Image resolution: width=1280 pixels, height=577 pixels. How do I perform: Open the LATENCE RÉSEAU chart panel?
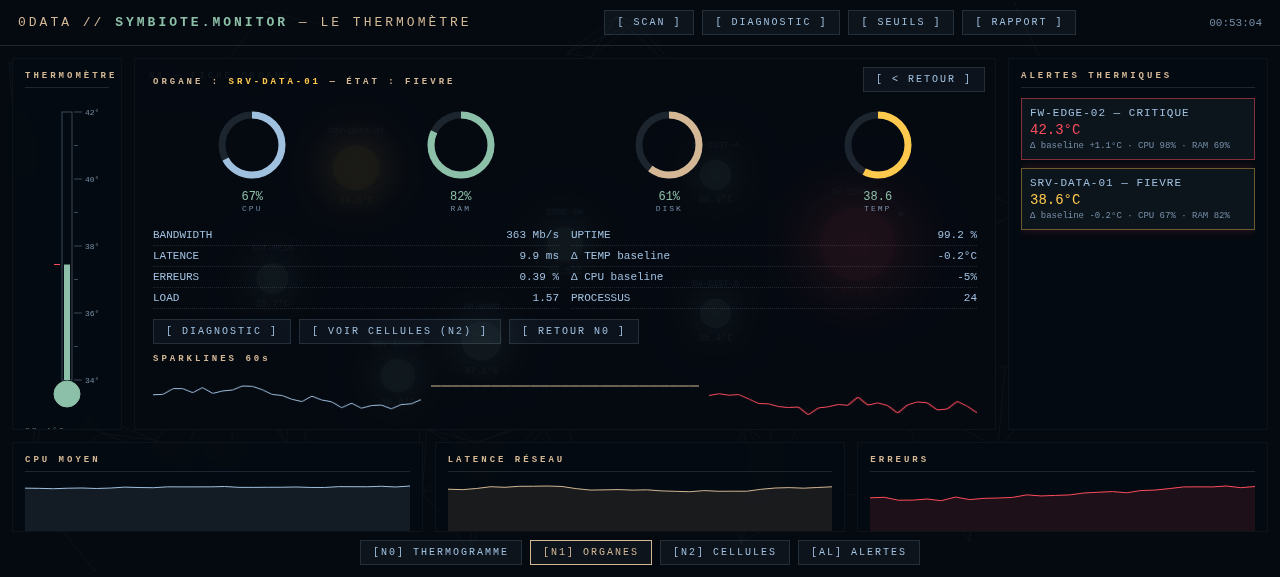click(640, 487)
